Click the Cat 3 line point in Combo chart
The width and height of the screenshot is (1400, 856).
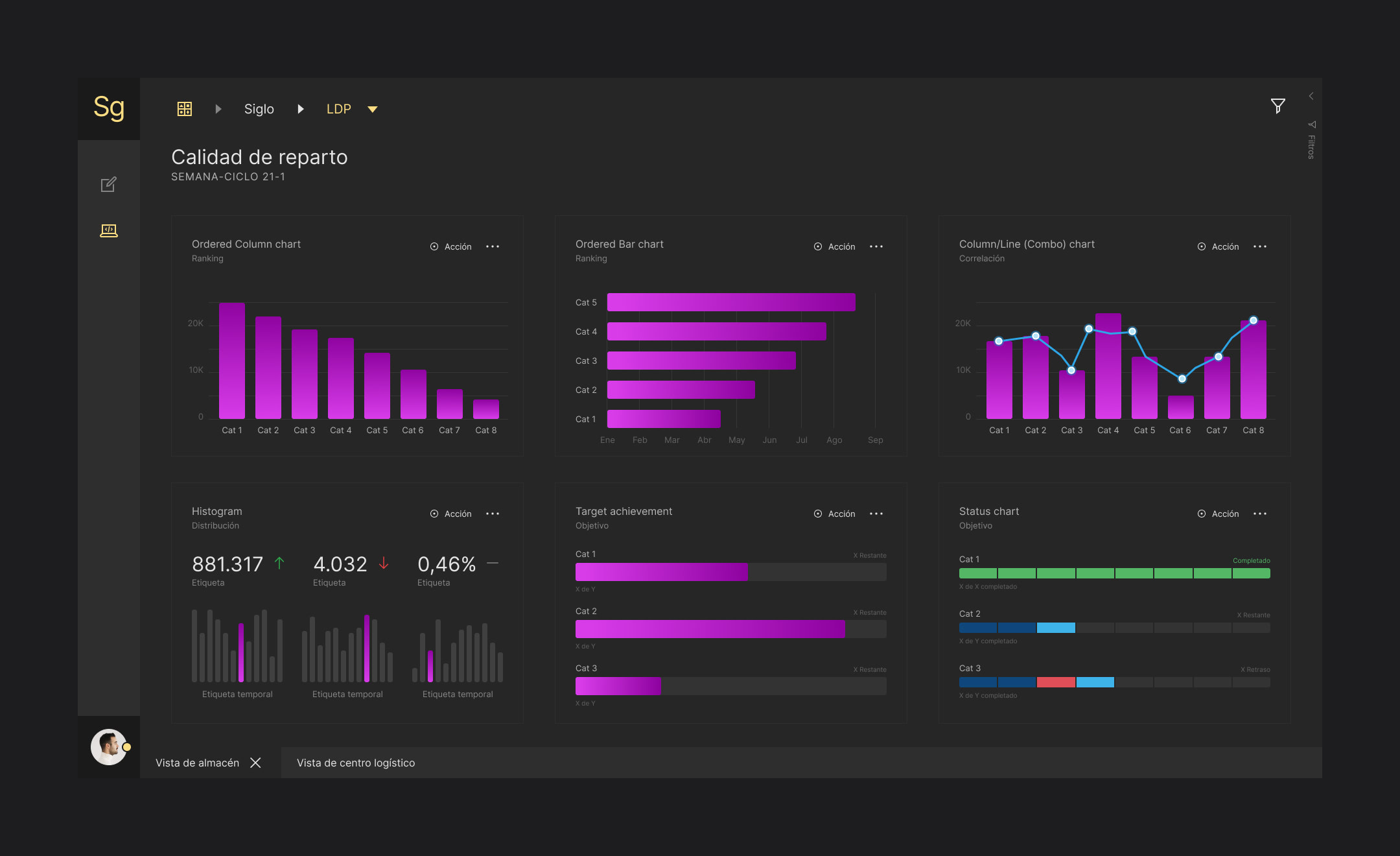1071,370
